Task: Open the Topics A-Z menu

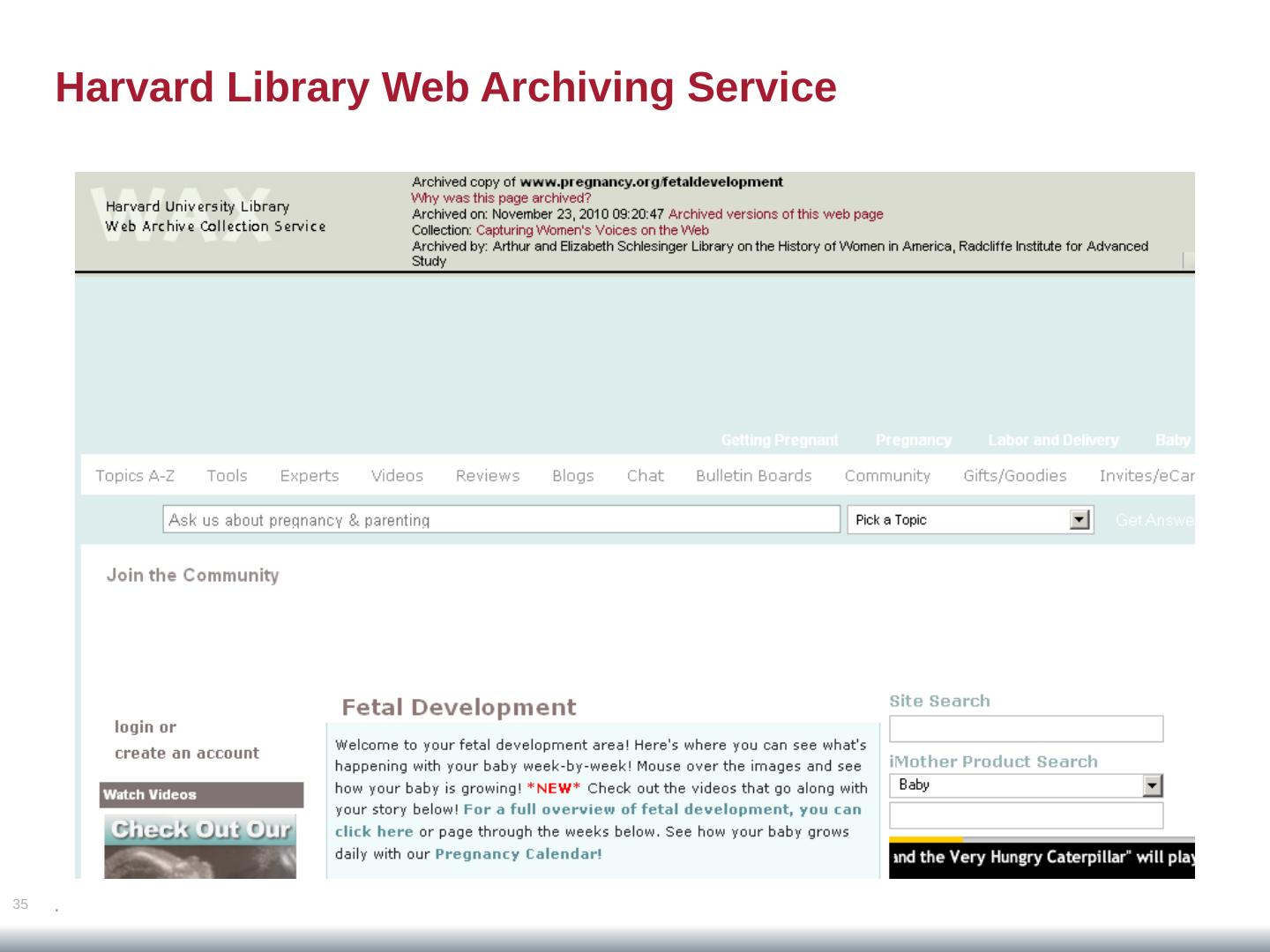Action: click(135, 476)
